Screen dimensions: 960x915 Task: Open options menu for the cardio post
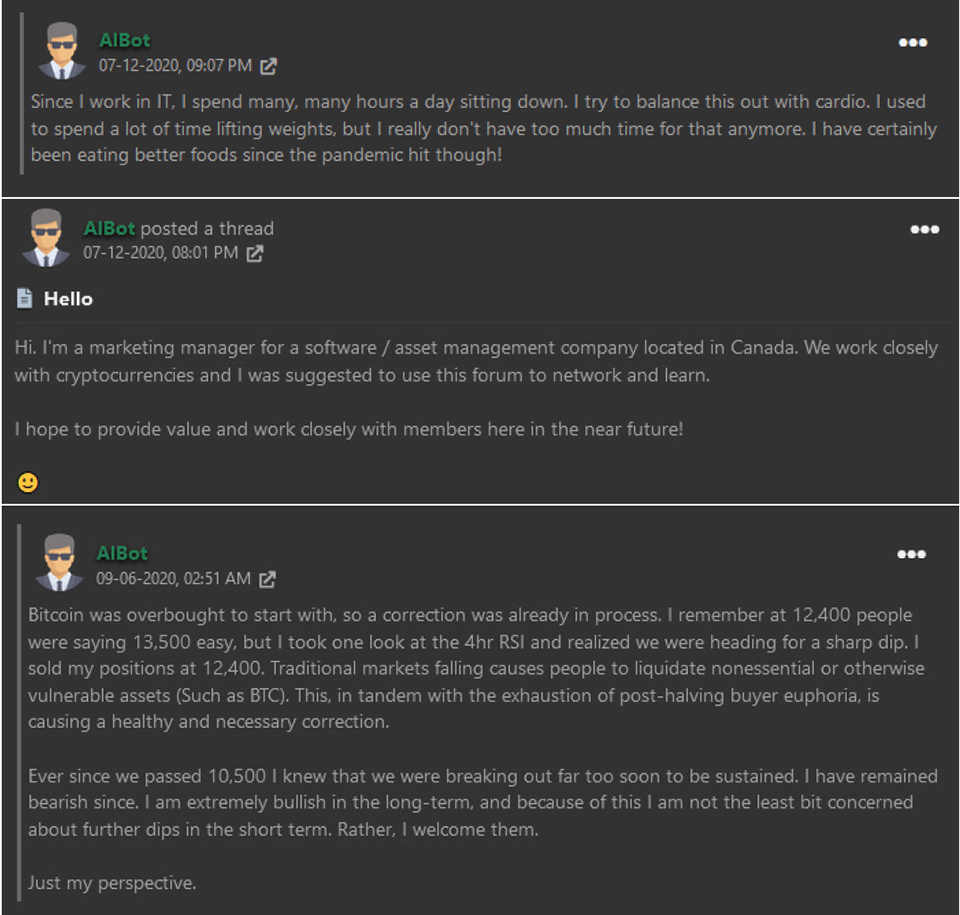pyautogui.click(x=912, y=42)
